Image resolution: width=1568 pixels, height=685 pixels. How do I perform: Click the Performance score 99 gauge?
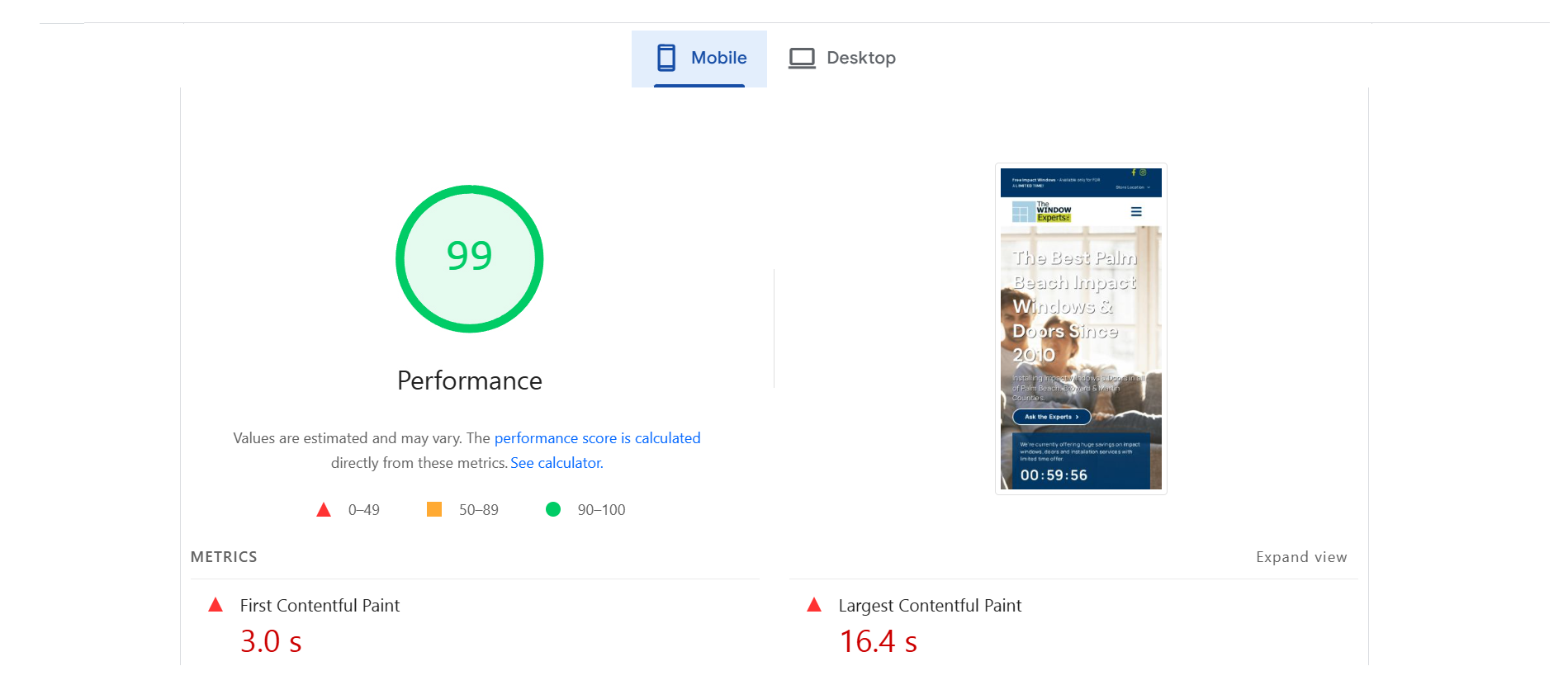469,258
